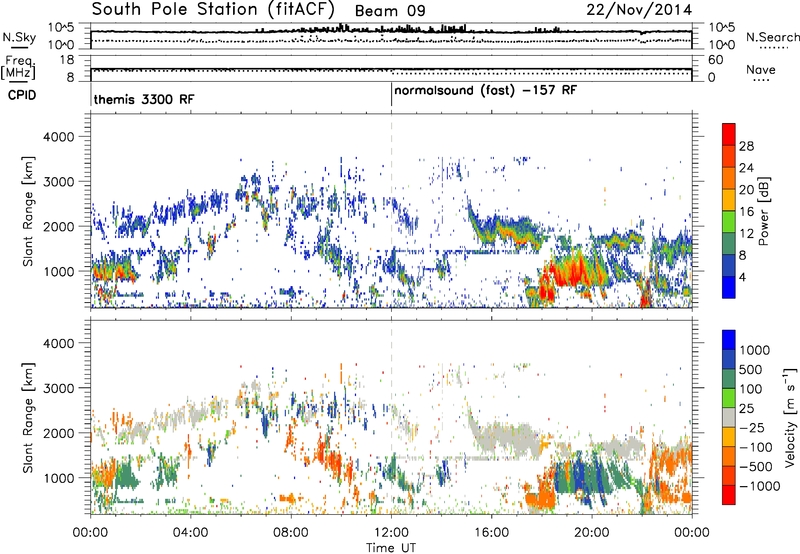Click the '04:00' time axis label
Viewport: 800px width, 554px height.
pyautogui.click(x=190, y=533)
